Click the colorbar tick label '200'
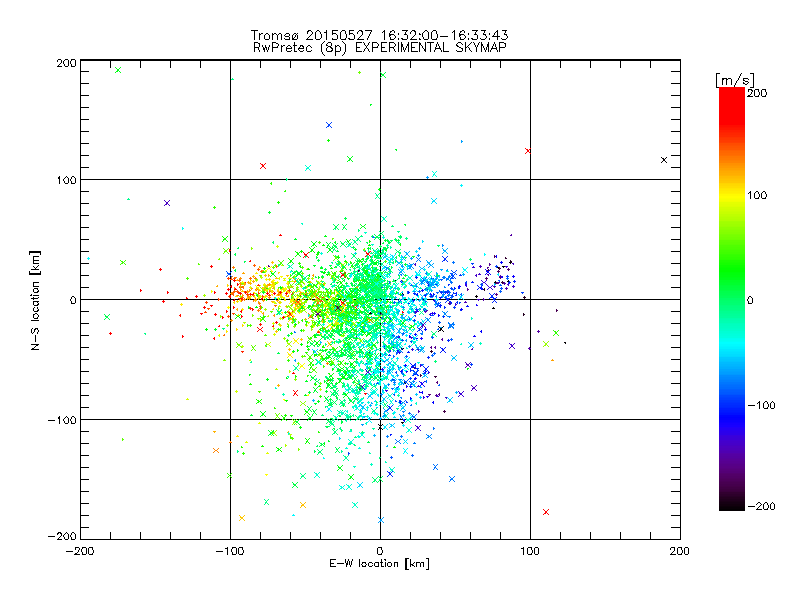 757,93
